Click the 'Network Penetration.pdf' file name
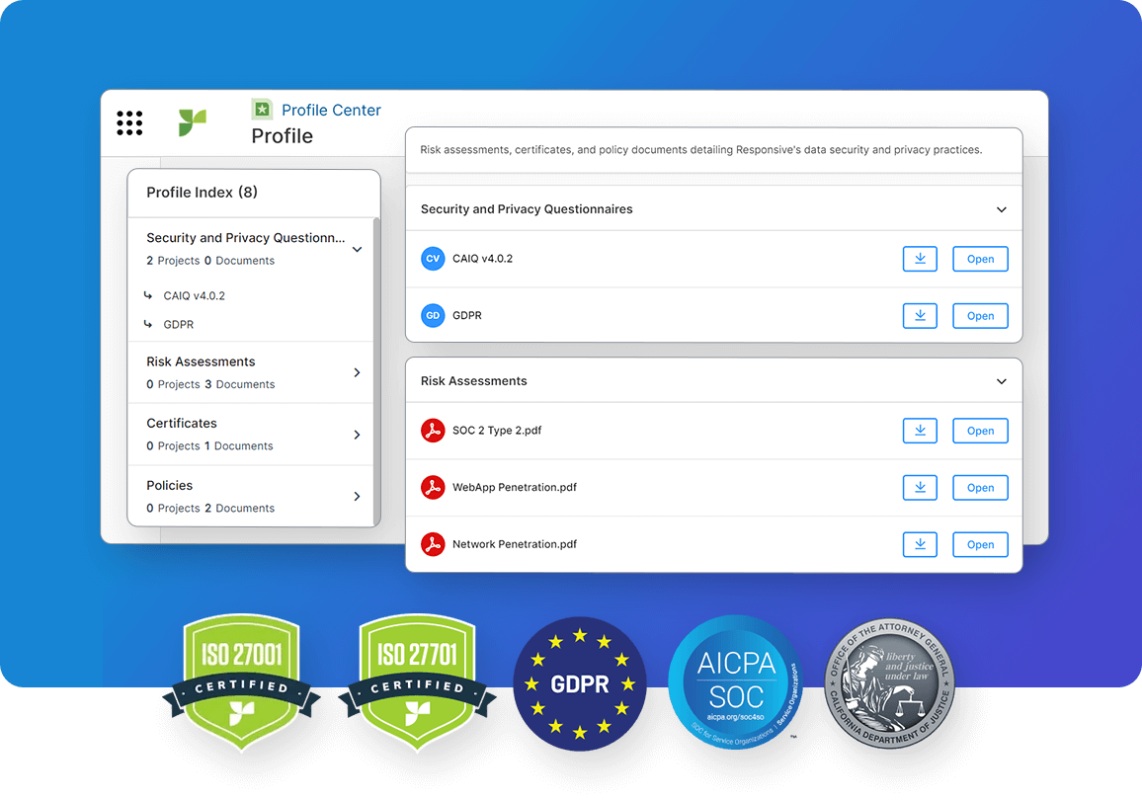The height and width of the screenshot is (800, 1142). point(514,544)
